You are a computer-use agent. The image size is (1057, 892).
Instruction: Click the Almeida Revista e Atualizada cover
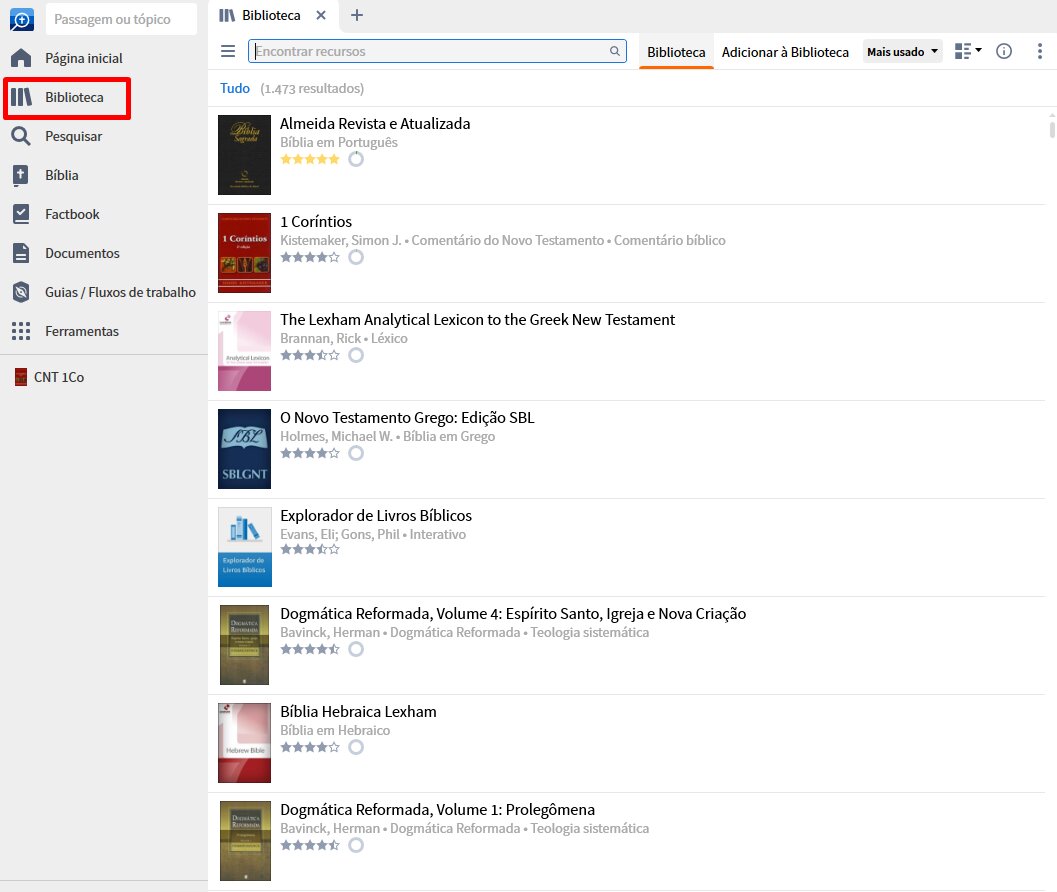pyautogui.click(x=245, y=155)
